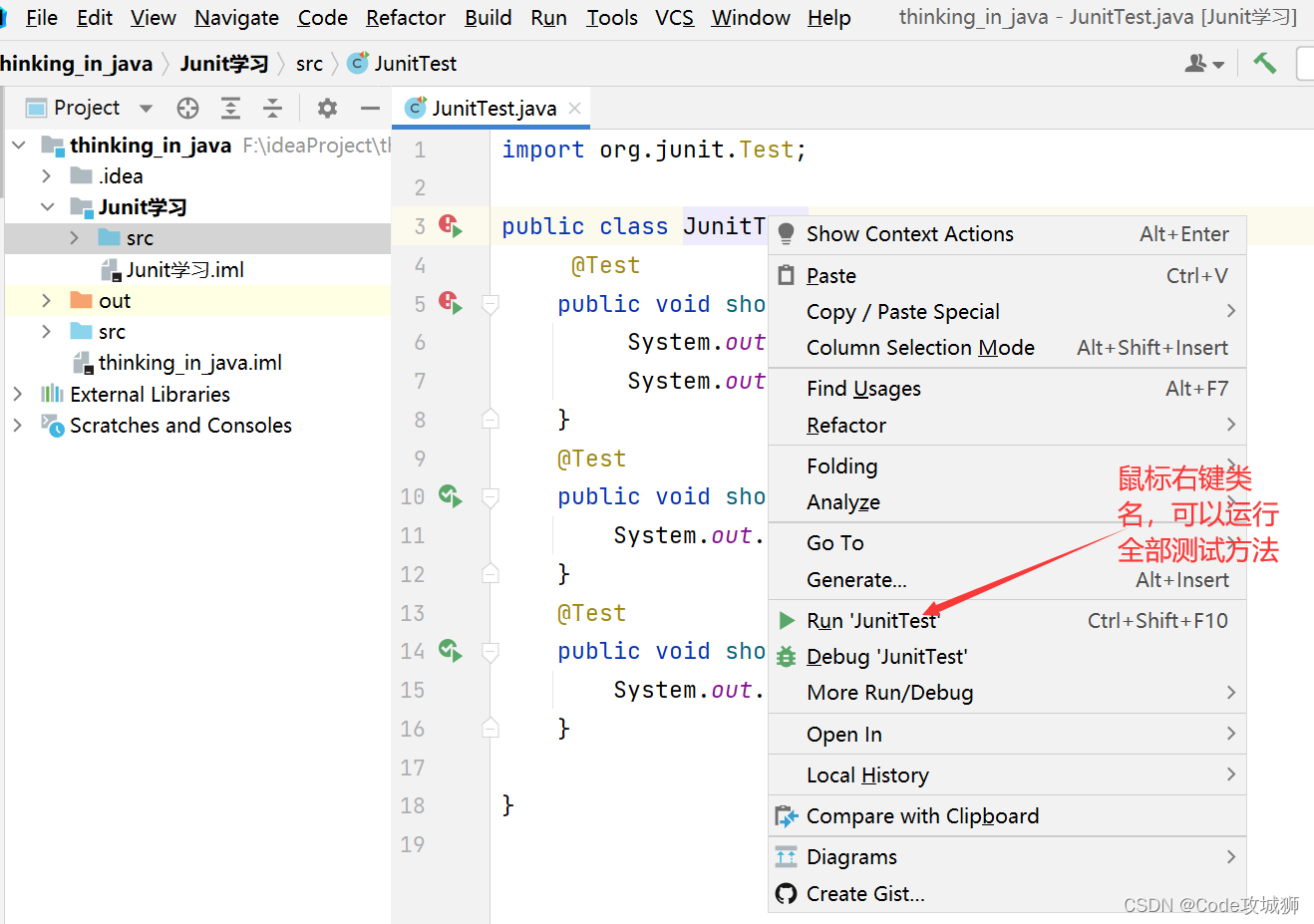Select thinking_in_java.iml file in tree
1314x924 pixels.
189,363
